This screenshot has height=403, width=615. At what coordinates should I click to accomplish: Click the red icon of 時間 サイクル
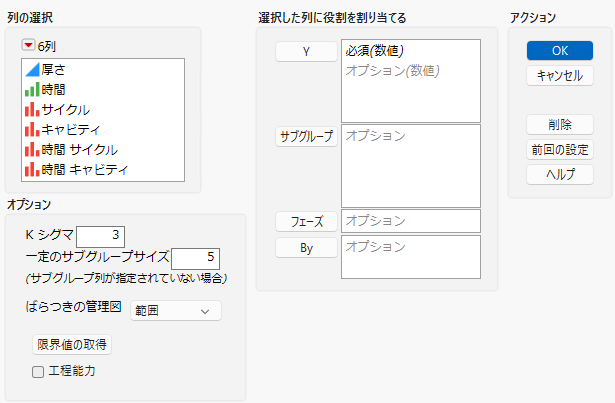(x=33, y=150)
